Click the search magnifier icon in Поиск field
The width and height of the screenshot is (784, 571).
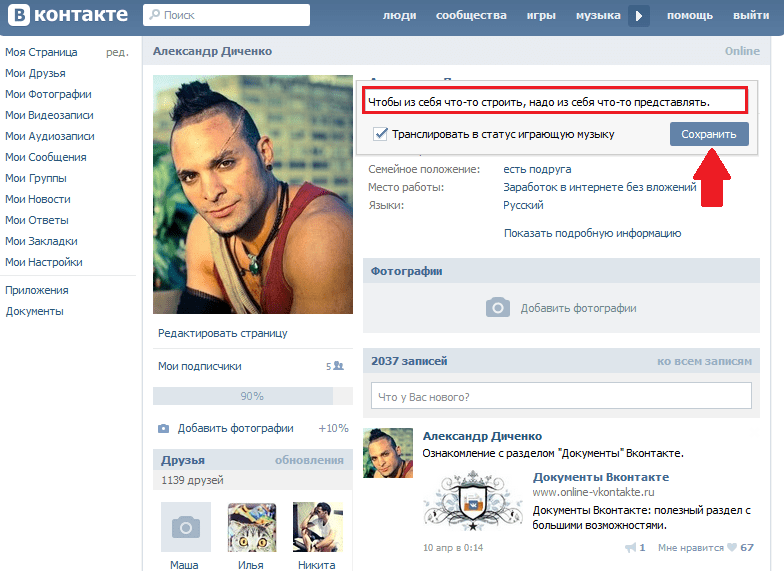tap(155, 15)
